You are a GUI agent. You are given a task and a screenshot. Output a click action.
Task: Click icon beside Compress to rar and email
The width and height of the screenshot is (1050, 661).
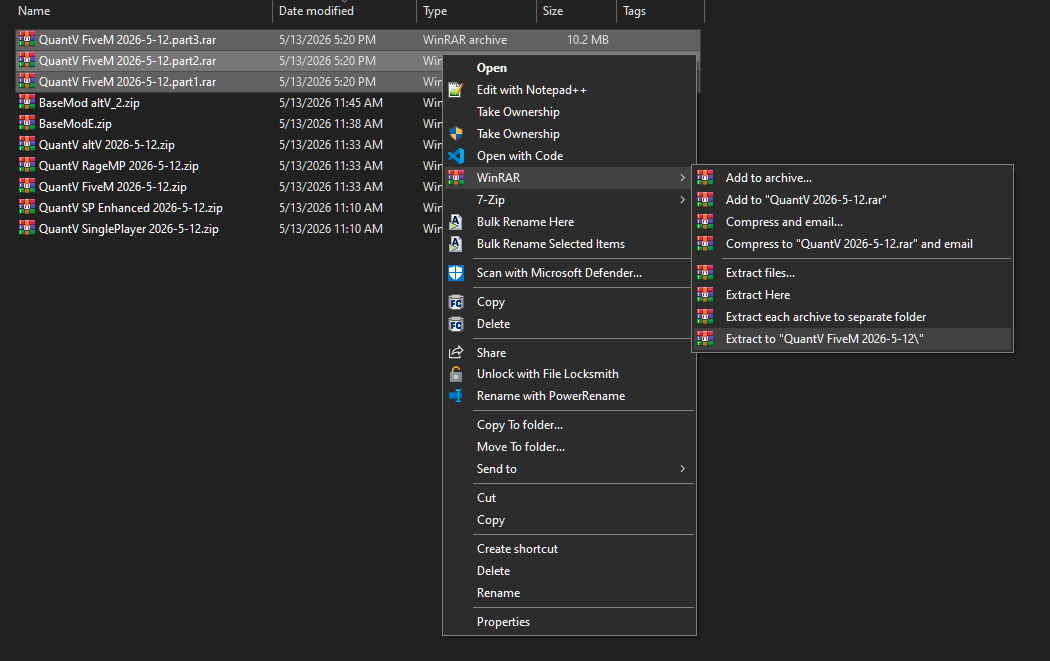tap(704, 244)
